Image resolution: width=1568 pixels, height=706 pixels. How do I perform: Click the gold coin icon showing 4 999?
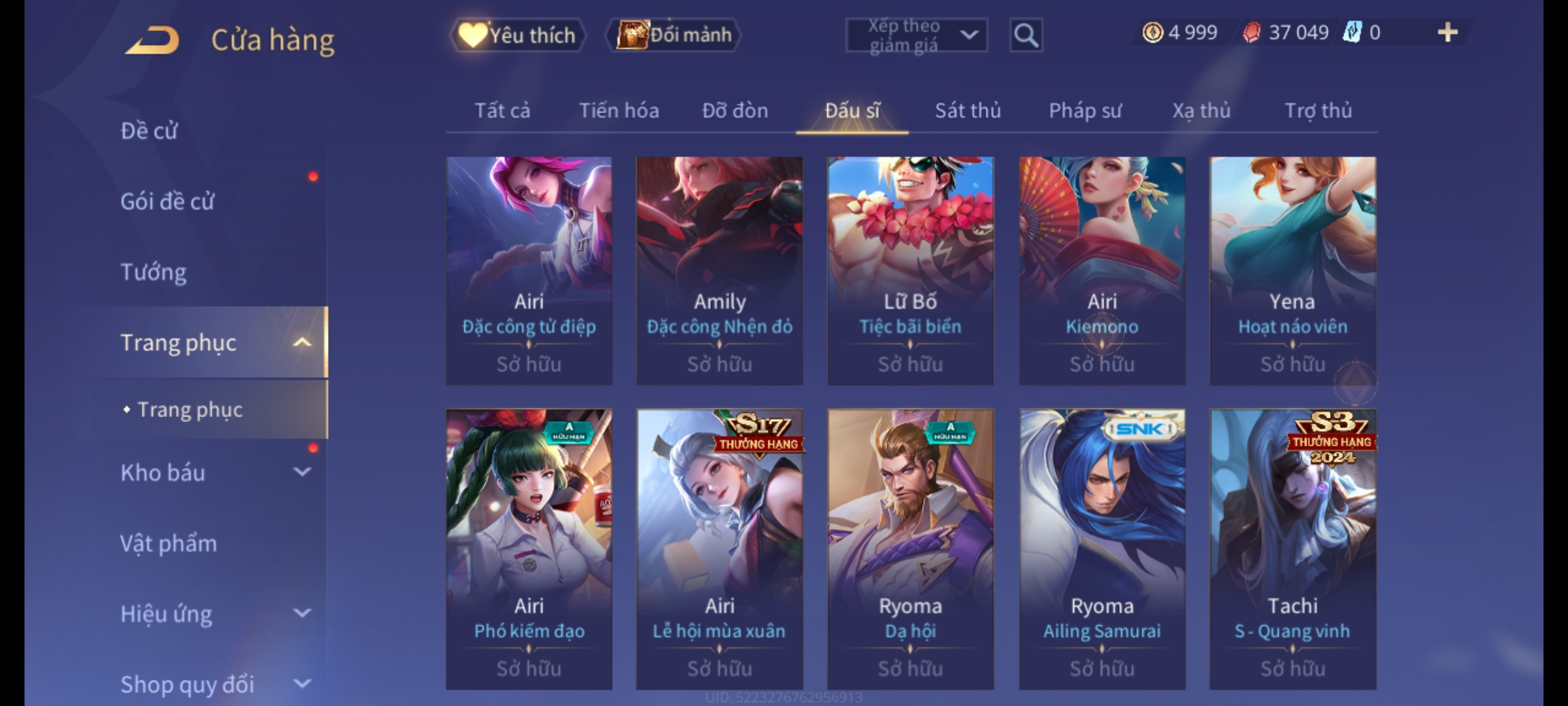coord(1152,33)
